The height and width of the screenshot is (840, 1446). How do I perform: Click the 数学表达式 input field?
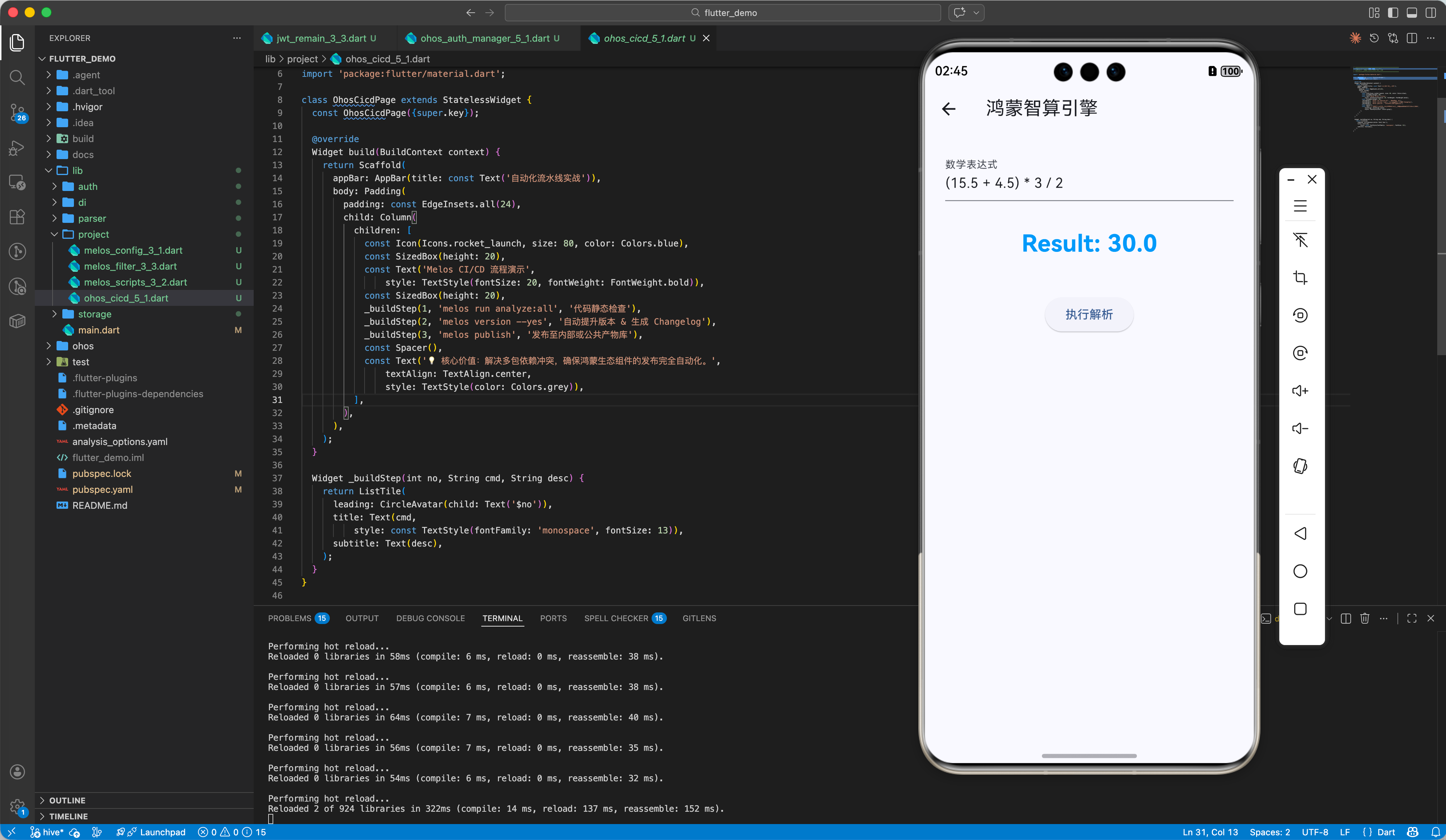tap(1088, 183)
